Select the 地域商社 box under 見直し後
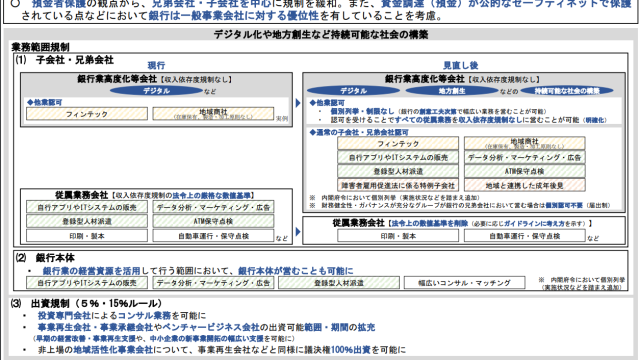The width and height of the screenshot is (640, 360). [x=524, y=144]
